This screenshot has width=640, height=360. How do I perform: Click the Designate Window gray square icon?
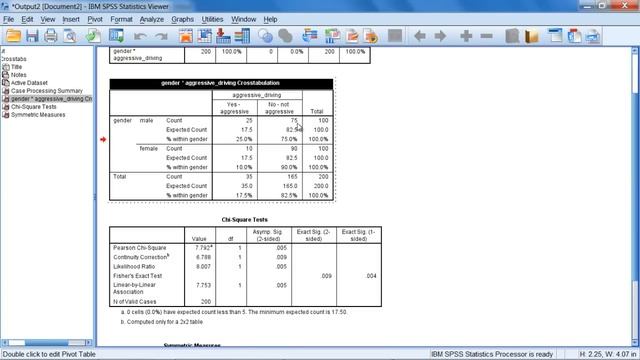pos(395,36)
